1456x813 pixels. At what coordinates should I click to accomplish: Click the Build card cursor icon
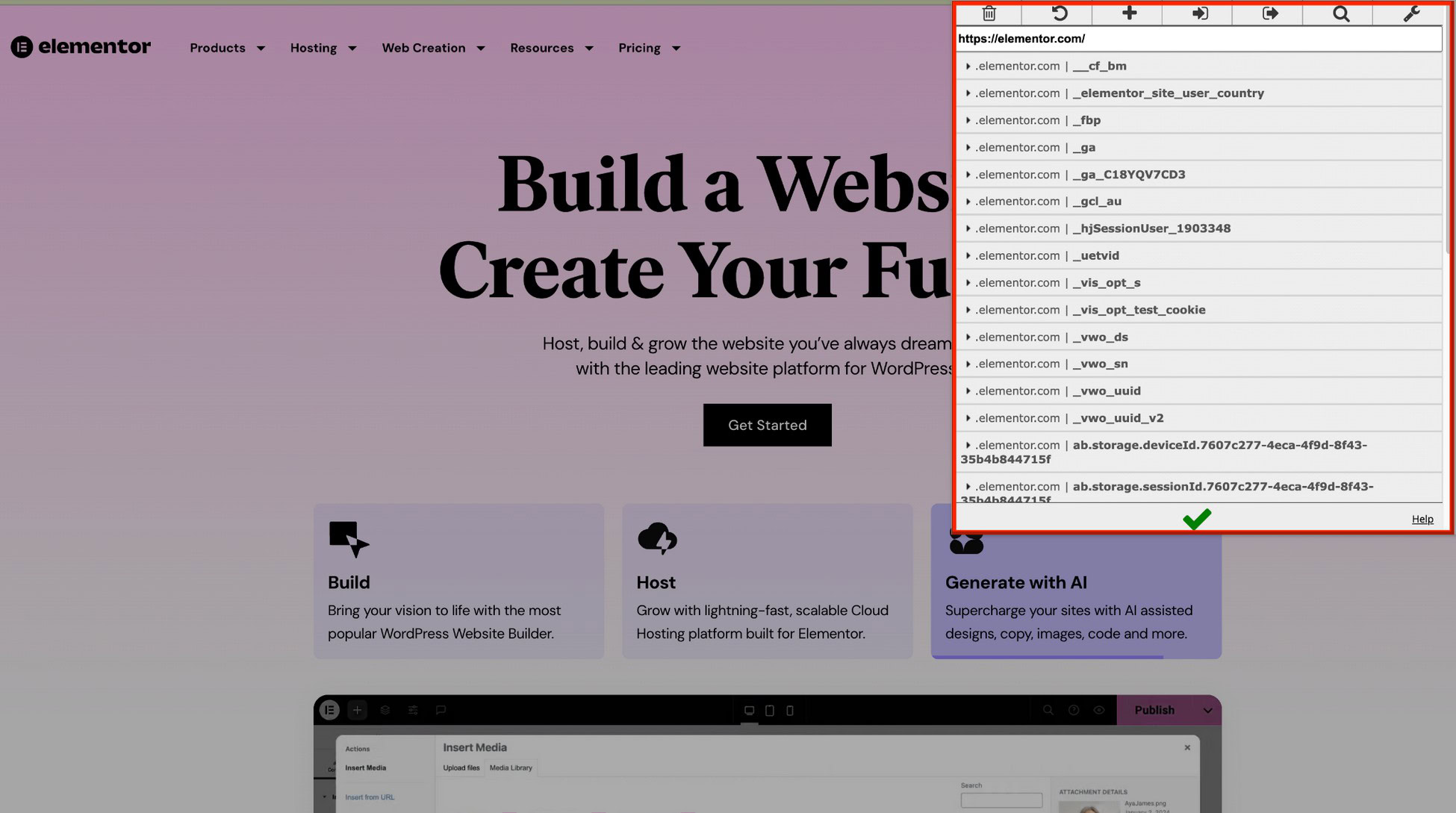pyautogui.click(x=349, y=539)
